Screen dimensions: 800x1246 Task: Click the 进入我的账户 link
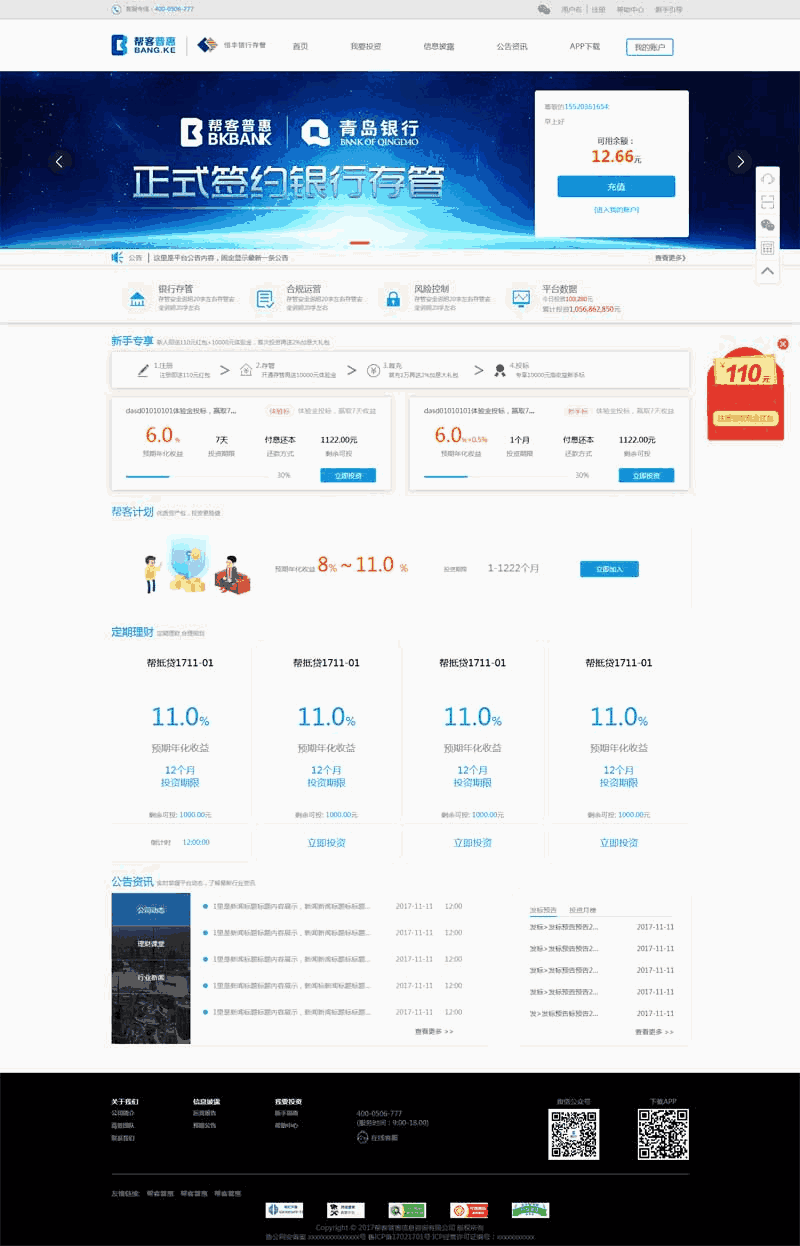pyautogui.click(x=616, y=210)
